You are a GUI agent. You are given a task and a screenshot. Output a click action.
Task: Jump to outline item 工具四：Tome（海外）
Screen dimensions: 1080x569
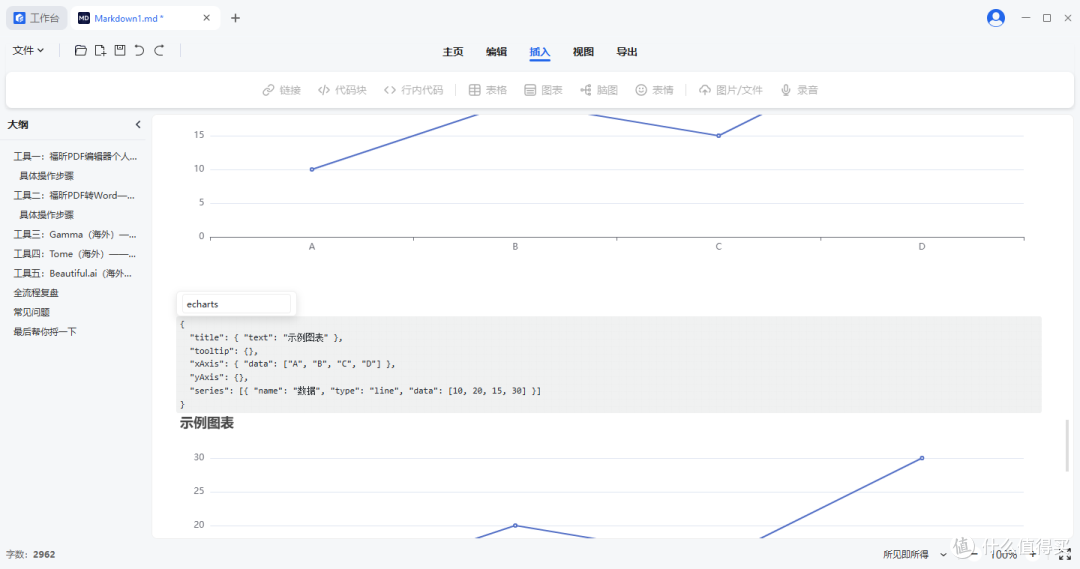pyautogui.click(x=74, y=254)
